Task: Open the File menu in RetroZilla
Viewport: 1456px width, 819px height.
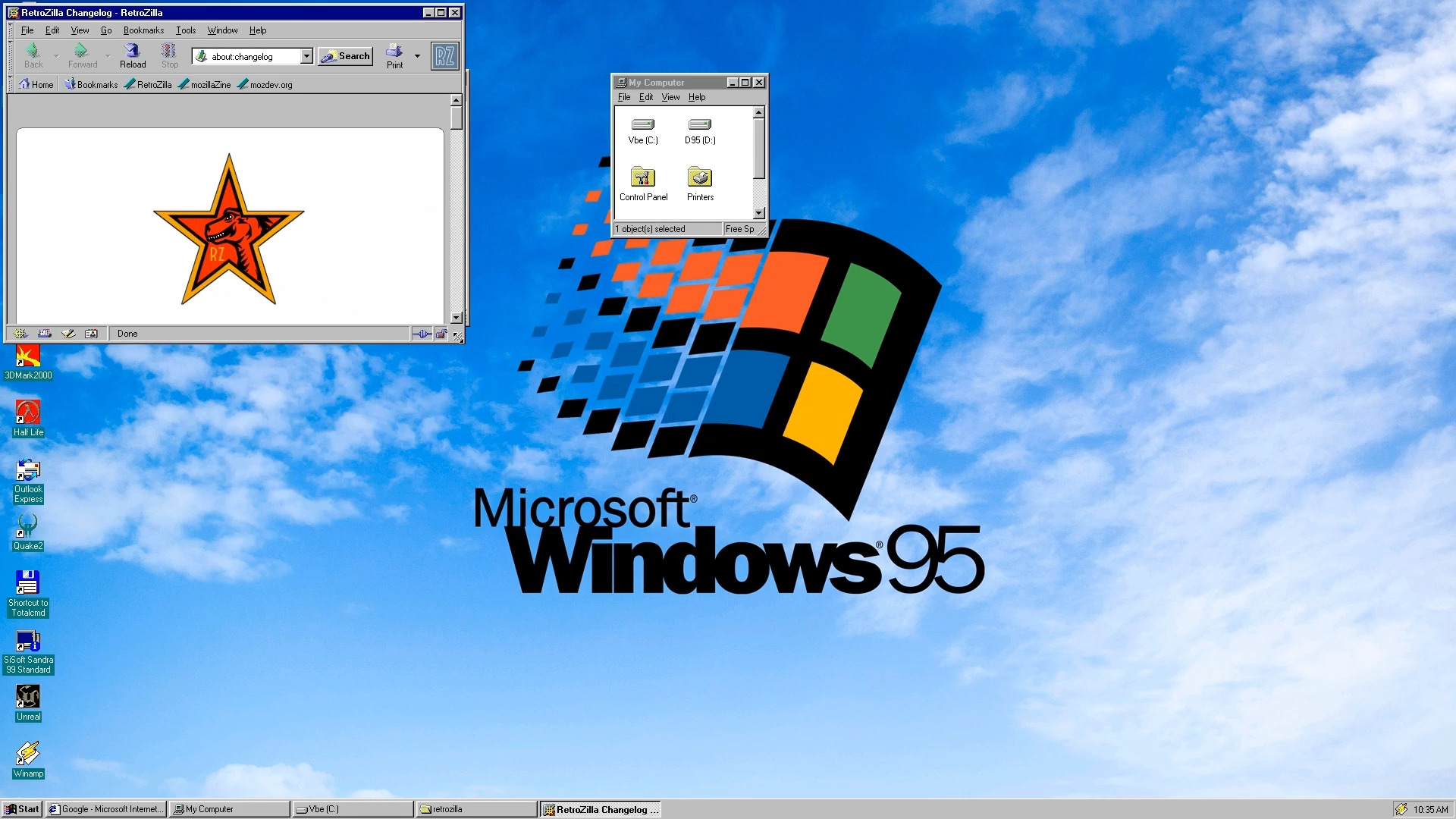Action: point(27,30)
